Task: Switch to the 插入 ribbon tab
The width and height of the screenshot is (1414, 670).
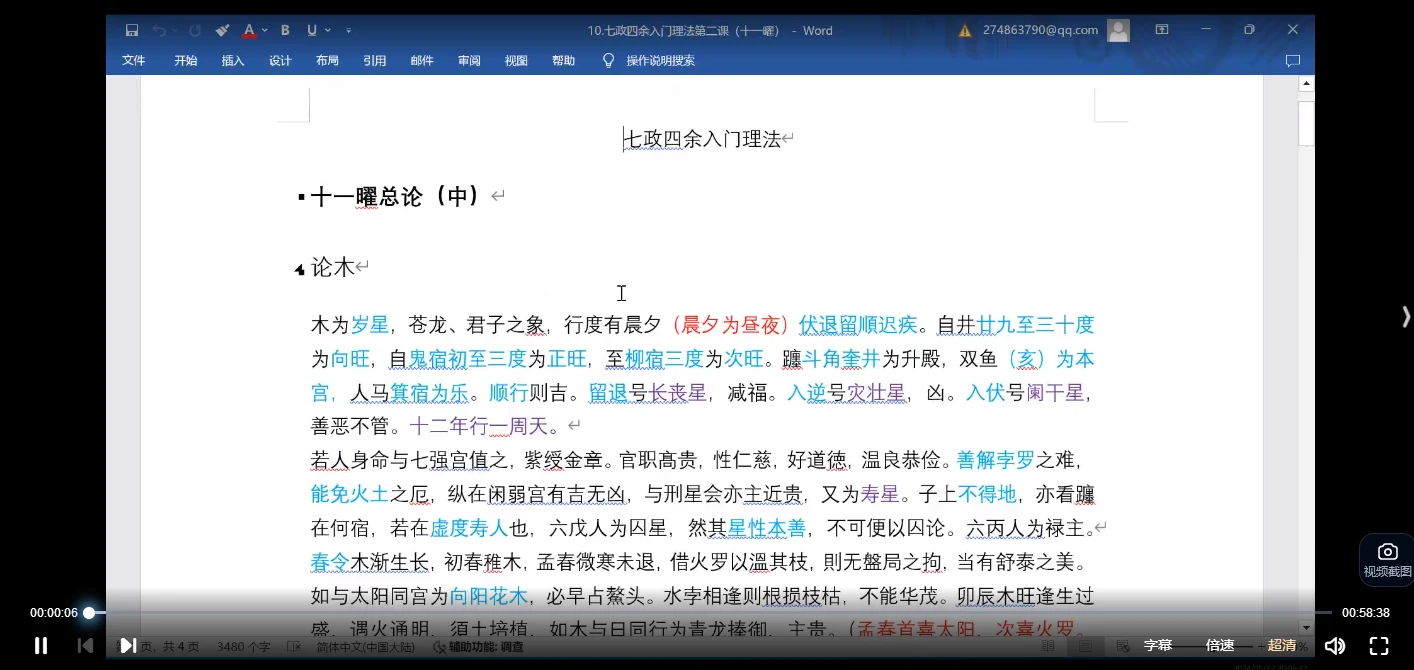Action: [232, 60]
